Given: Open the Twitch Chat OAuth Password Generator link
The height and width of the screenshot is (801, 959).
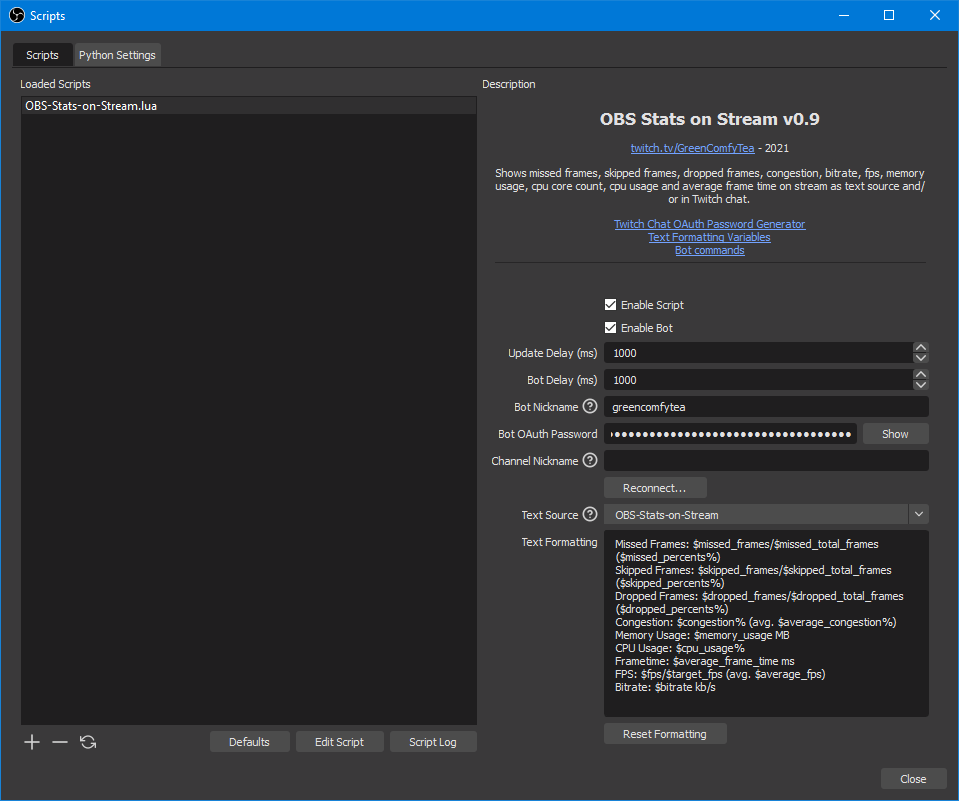Looking at the screenshot, I should click(709, 223).
